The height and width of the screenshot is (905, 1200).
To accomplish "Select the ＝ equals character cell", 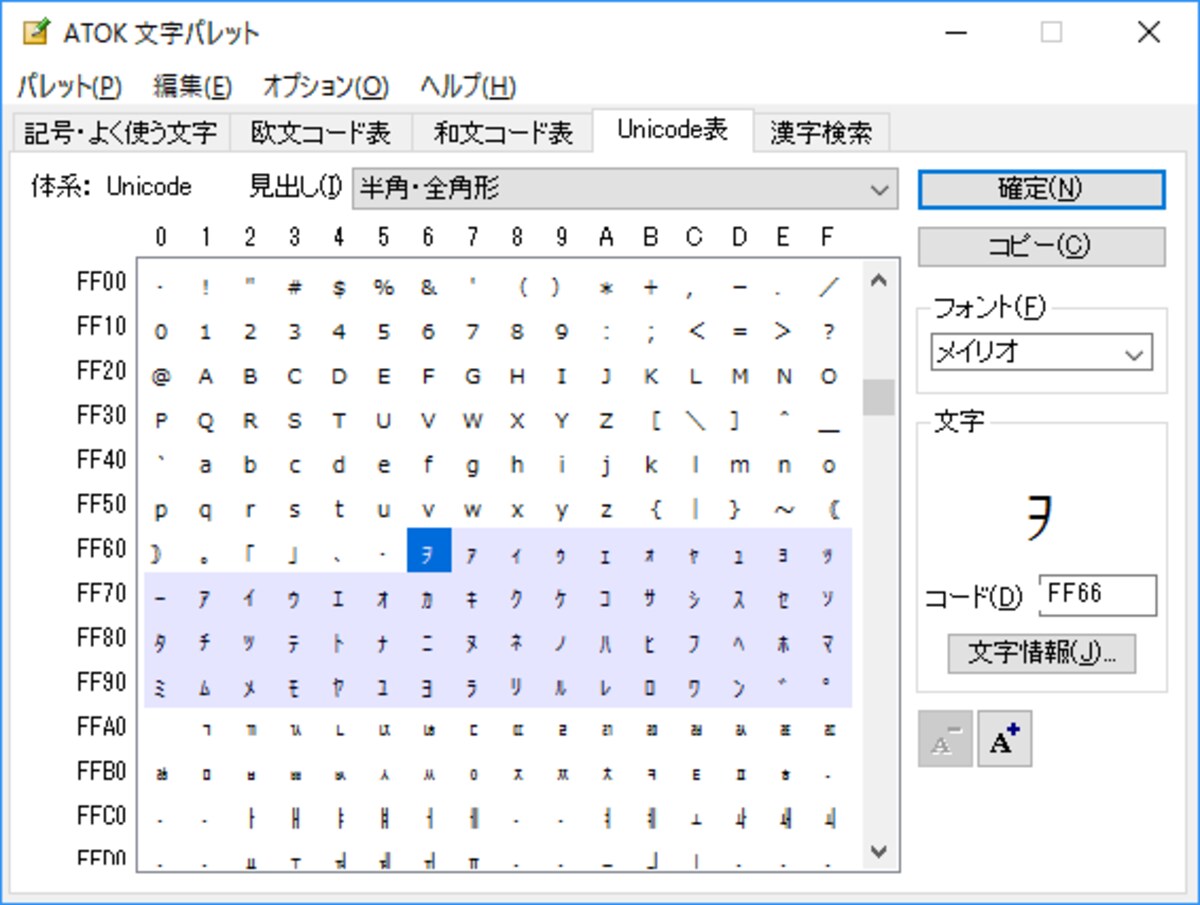I will tap(740, 331).
